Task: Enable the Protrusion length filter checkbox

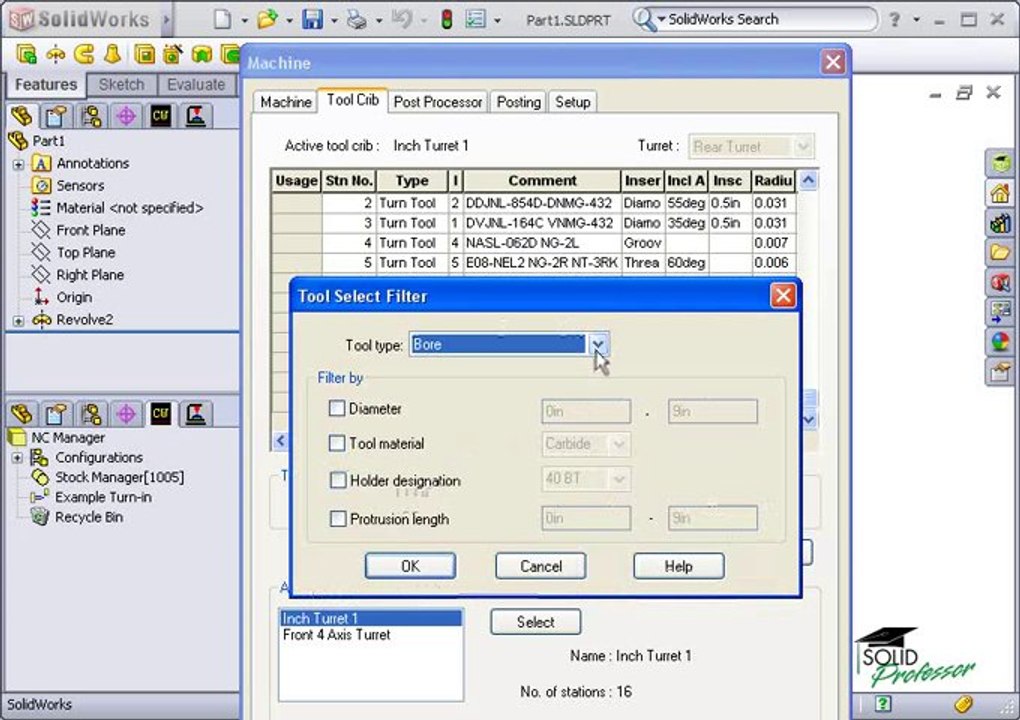Action: 338,519
